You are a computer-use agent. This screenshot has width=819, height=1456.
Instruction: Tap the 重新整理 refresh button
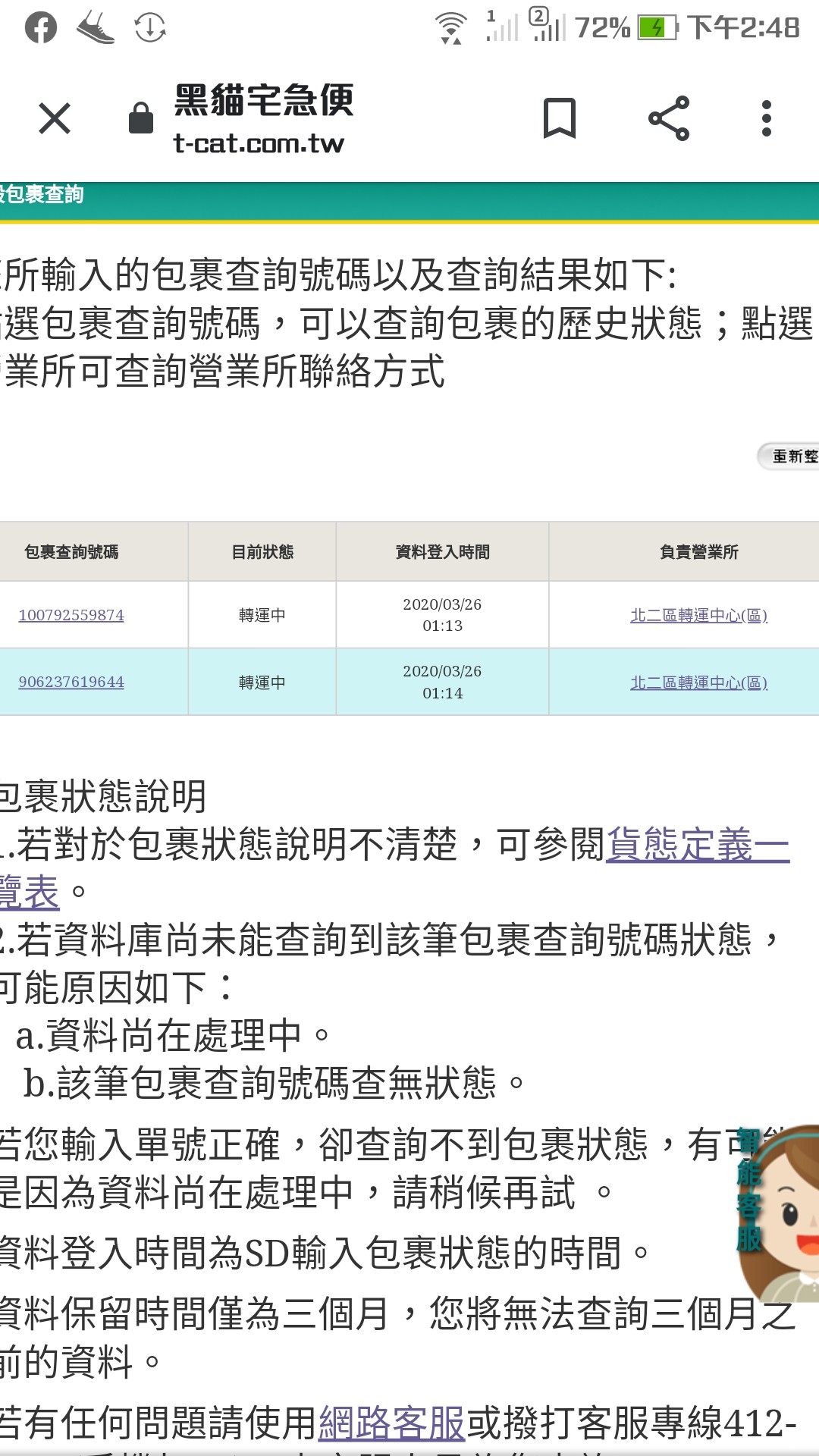(x=789, y=457)
